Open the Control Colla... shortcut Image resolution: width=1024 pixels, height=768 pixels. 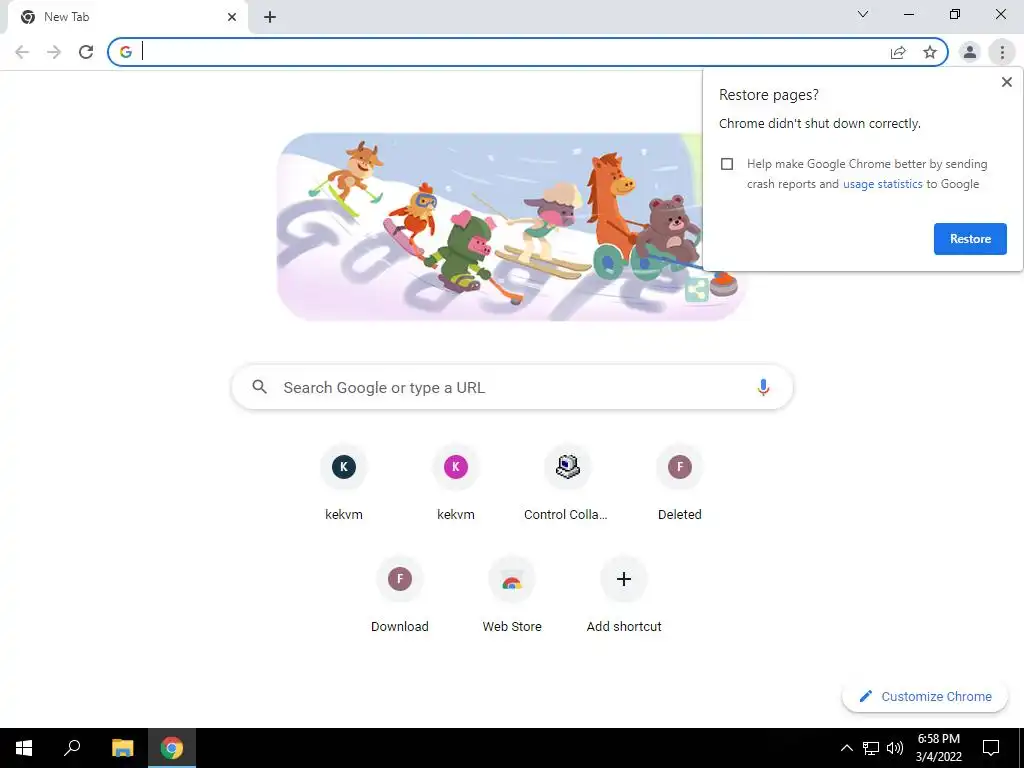(566, 483)
